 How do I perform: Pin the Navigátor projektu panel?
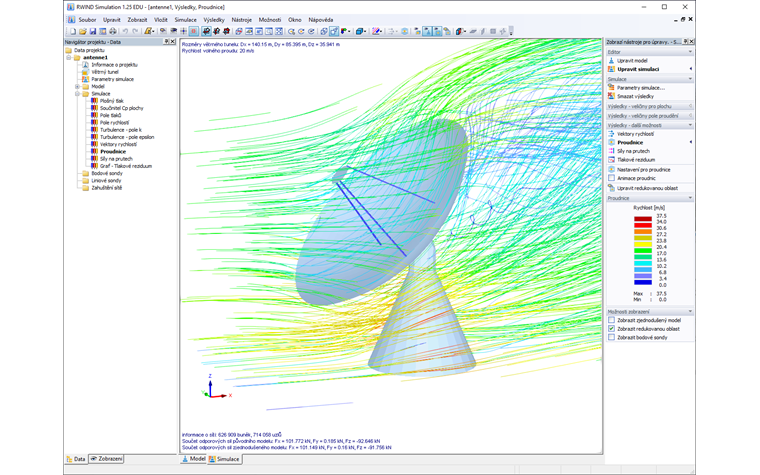[166, 42]
